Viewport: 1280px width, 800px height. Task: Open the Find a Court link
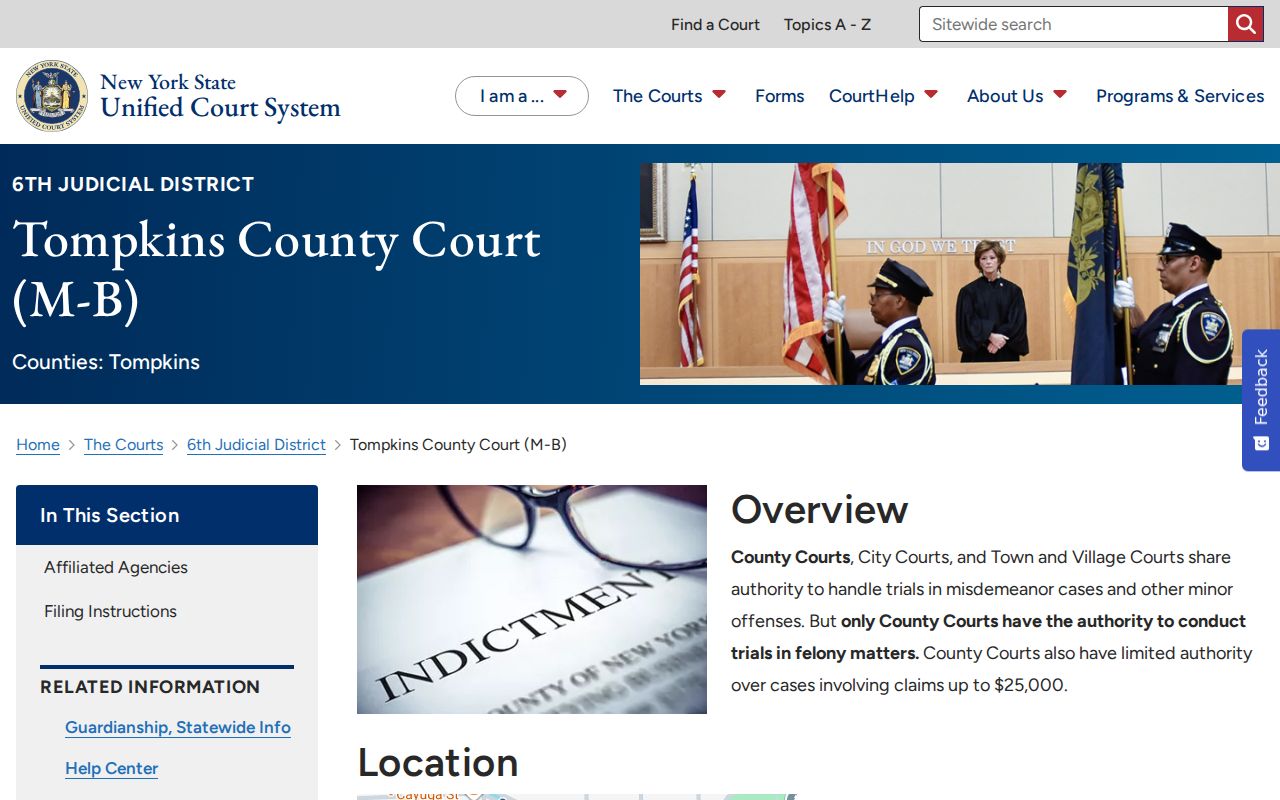(715, 24)
